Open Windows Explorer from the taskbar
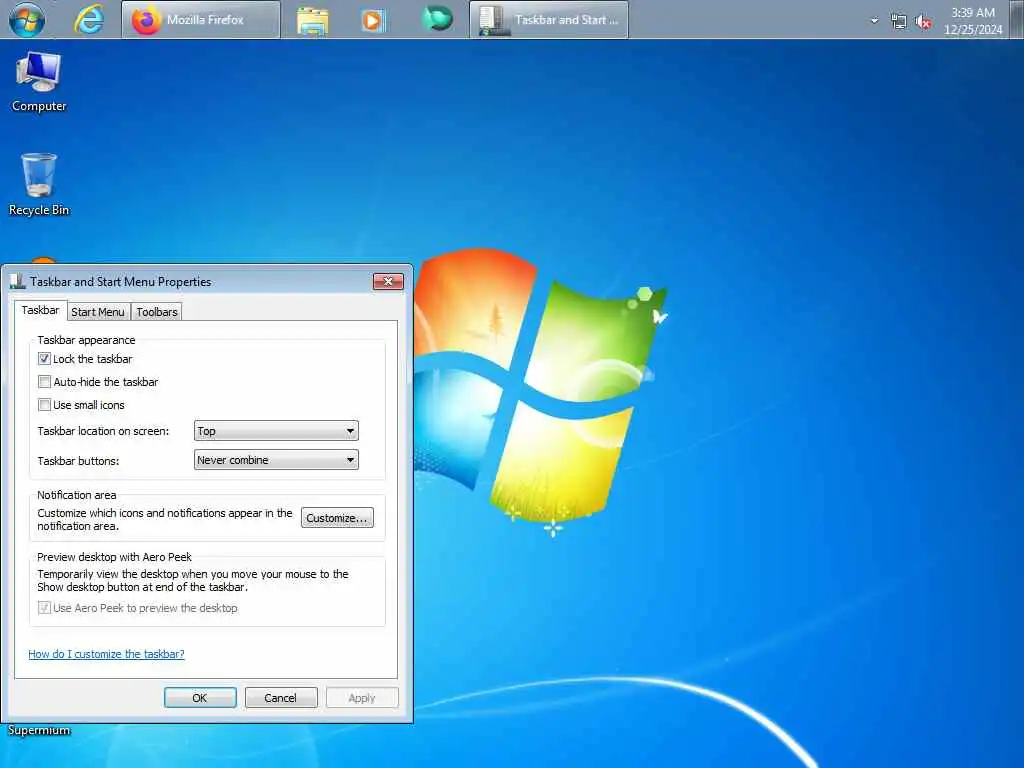Viewport: 1024px width, 768px height. pos(313,20)
